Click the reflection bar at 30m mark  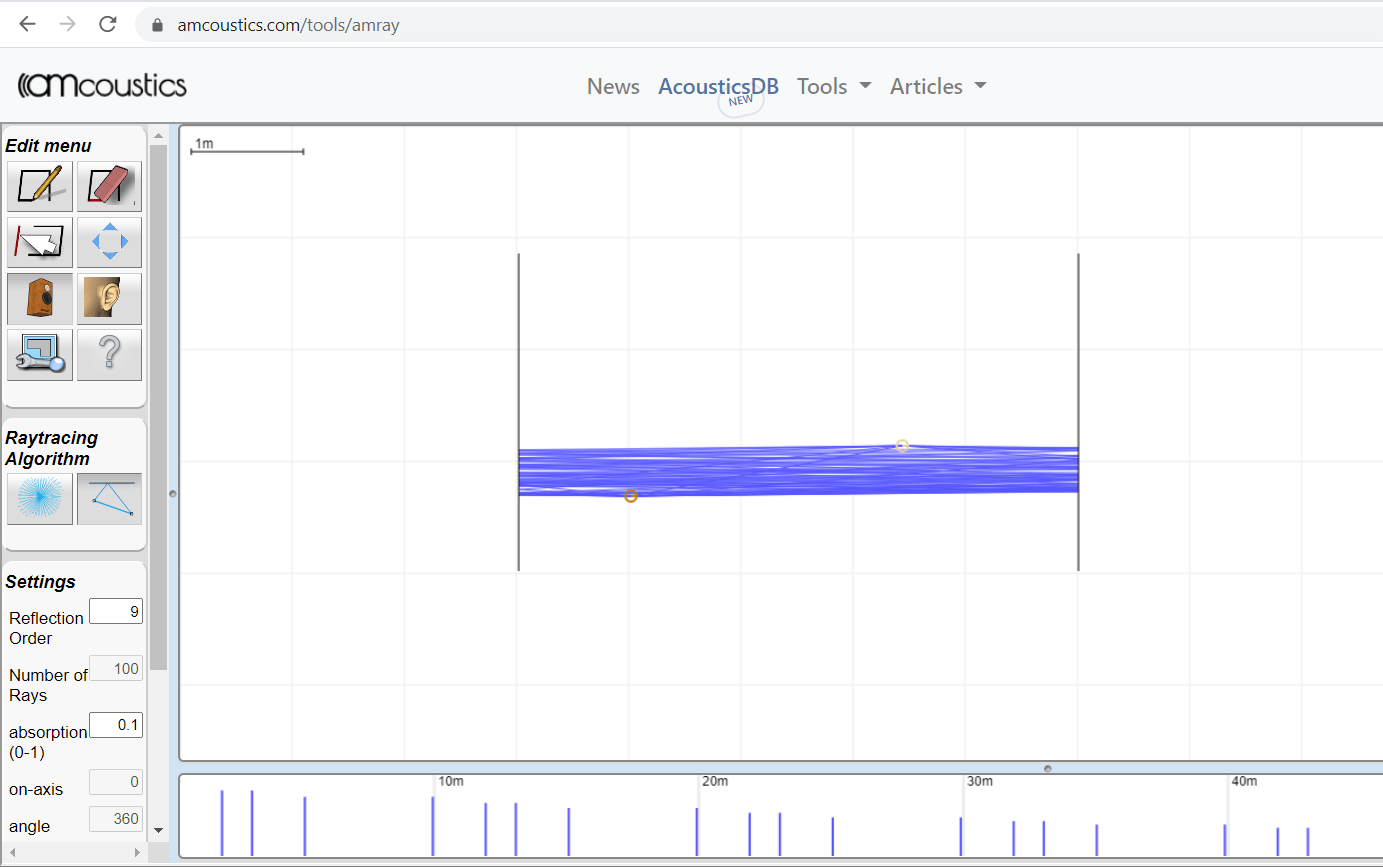(x=961, y=837)
